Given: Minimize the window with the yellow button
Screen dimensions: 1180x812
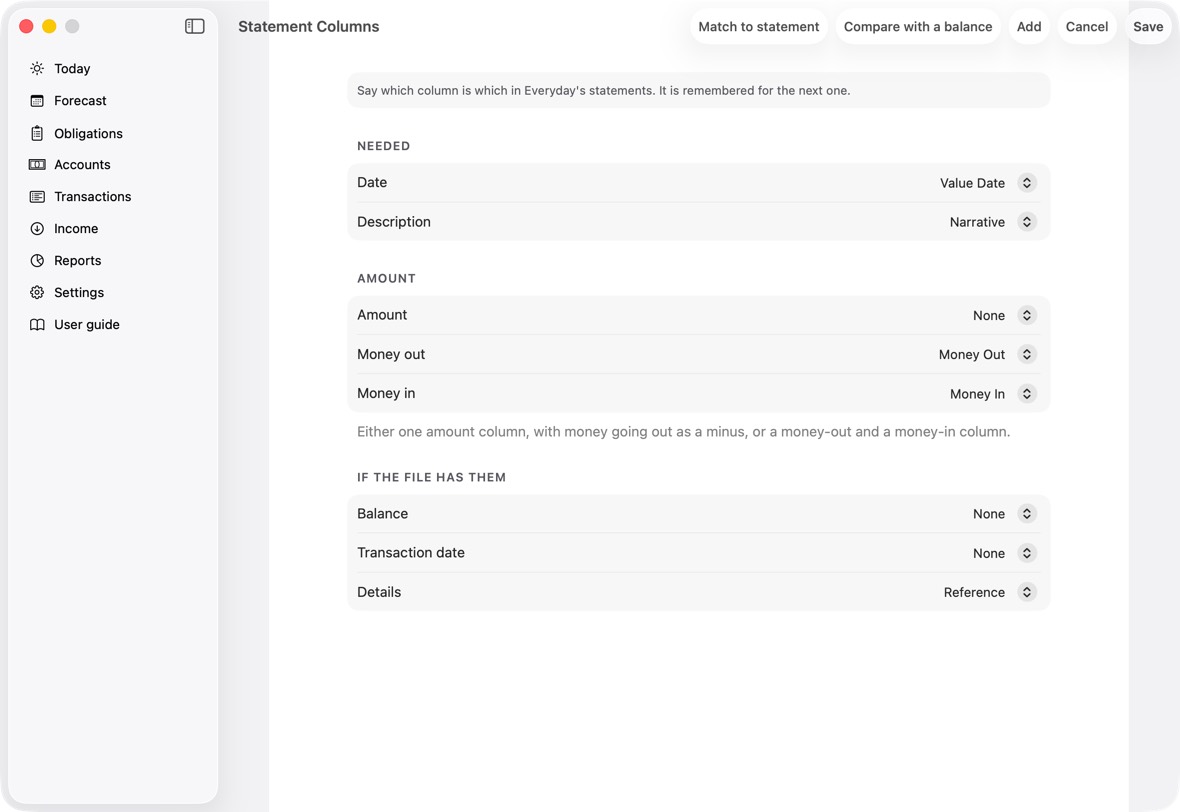Looking at the screenshot, I should 49,26.
